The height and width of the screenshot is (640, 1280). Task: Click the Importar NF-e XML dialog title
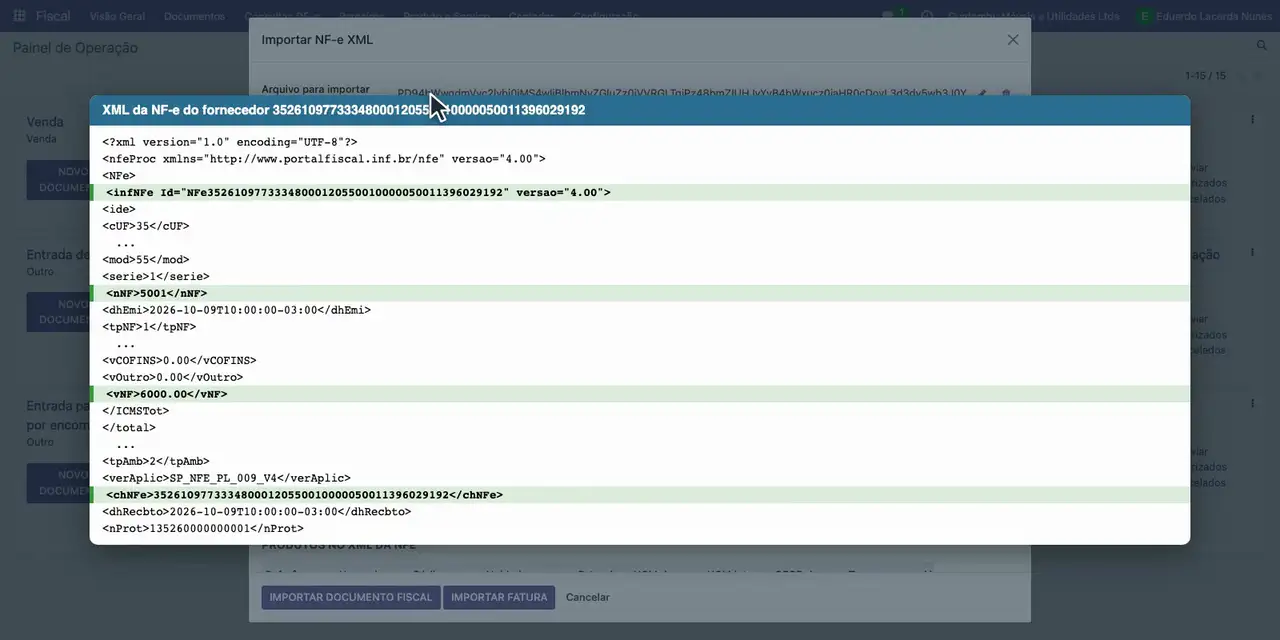[317, 40]
